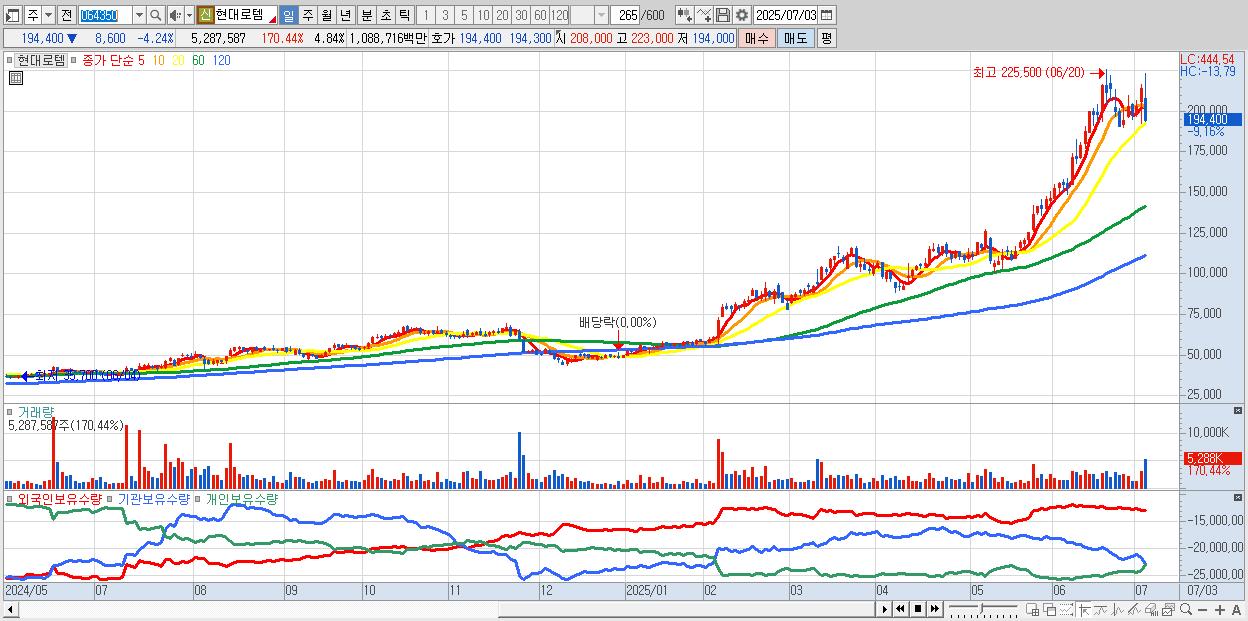This screenshot has height=621, width=1248.
Task: Click the 2025/07/03 date field
Action: coord(785,15)
